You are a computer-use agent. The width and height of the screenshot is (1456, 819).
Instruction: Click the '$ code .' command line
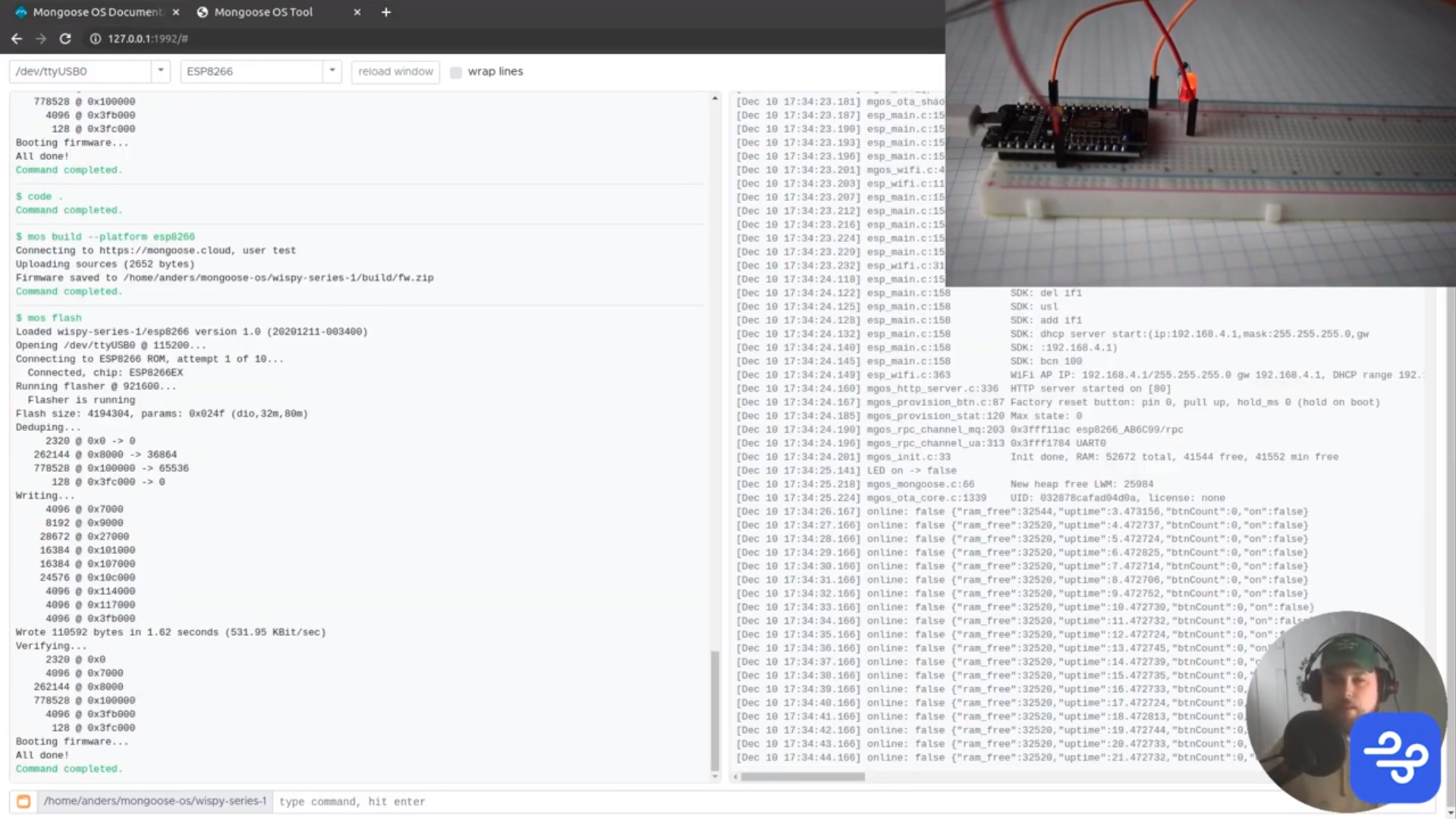pyautogui.click(x=39, y=197)
